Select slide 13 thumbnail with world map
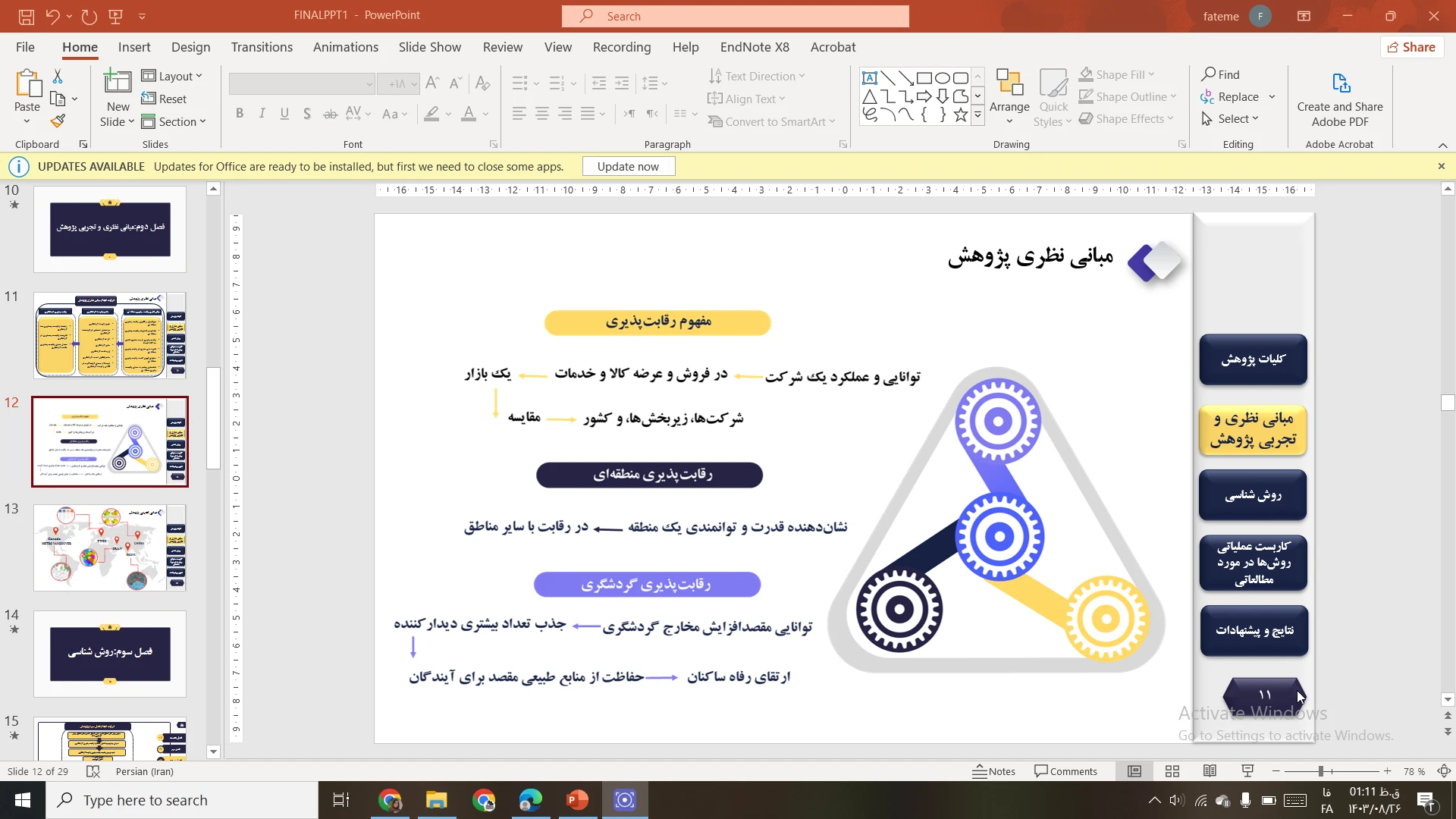1456x819 pixels. (110, 548)
